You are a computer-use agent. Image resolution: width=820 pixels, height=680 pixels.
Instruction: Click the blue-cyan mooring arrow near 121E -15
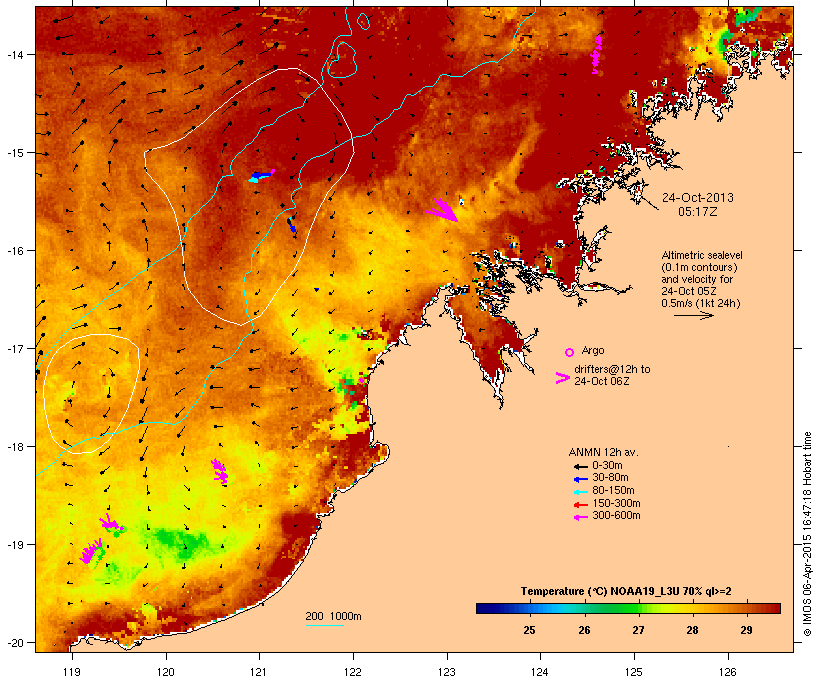pos(261,175)
